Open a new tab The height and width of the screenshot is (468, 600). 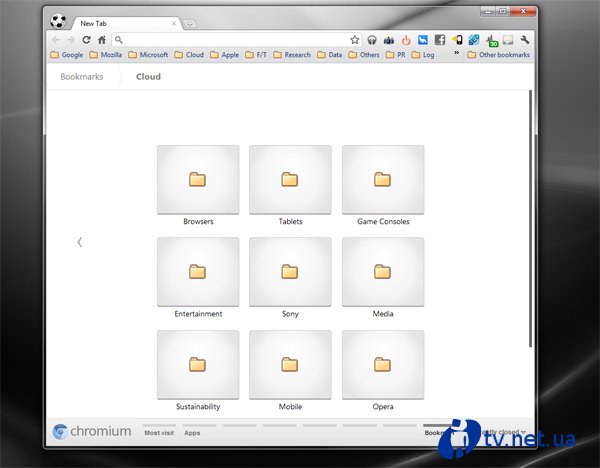point(189,24)
